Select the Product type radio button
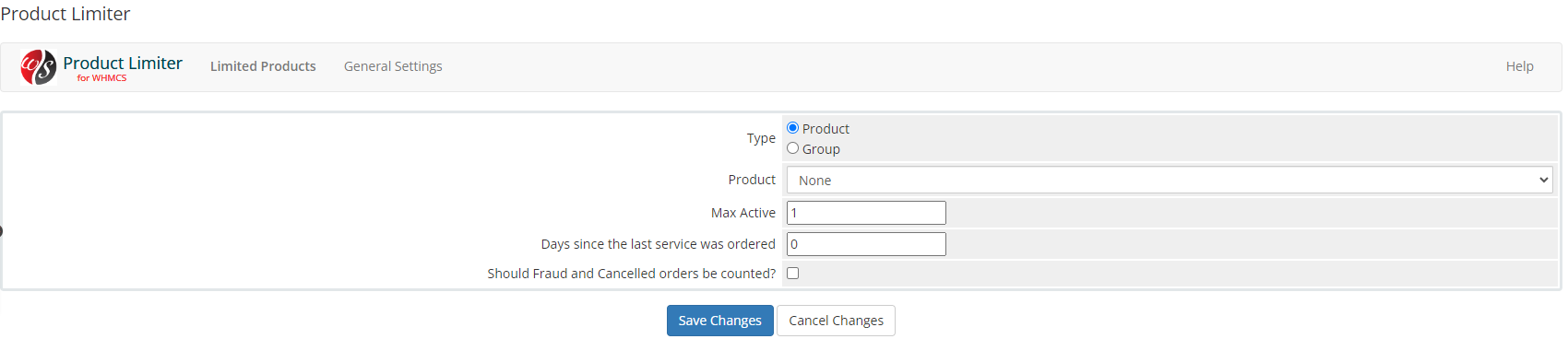This screenshot has height=339, width=1568. click(x=792, y=128)
